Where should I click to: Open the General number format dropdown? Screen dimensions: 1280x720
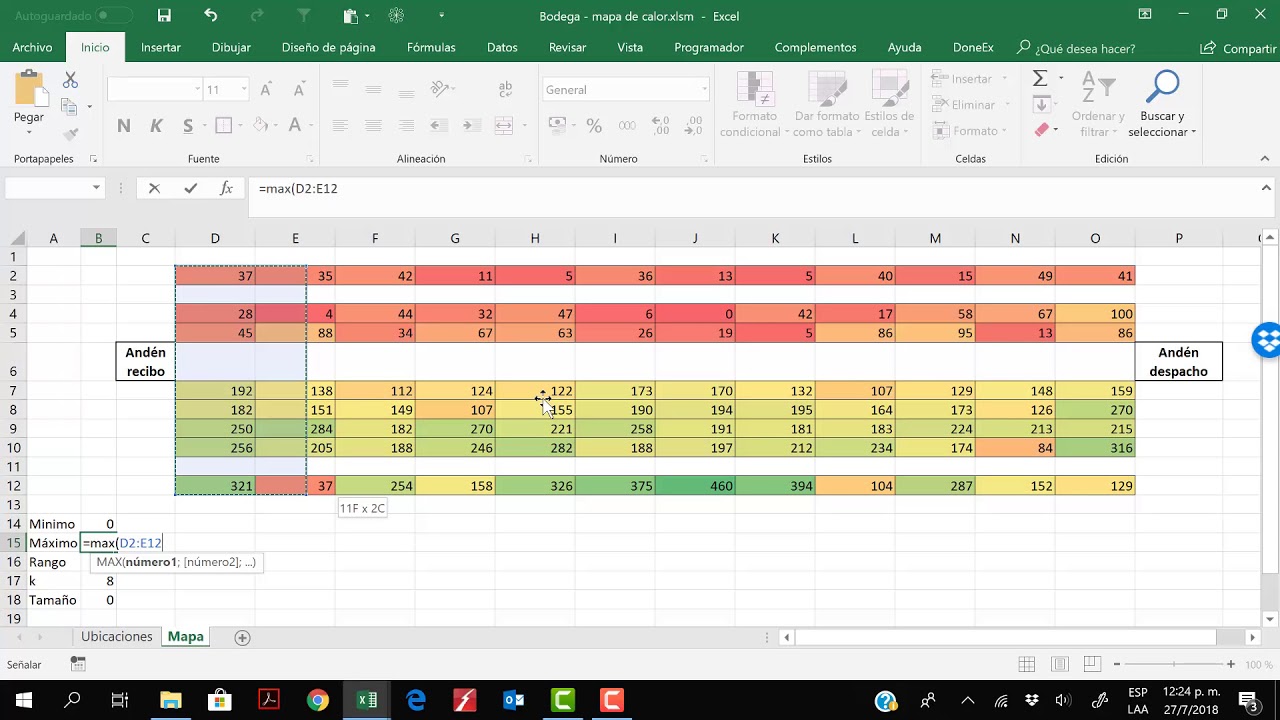pos(704,89)
